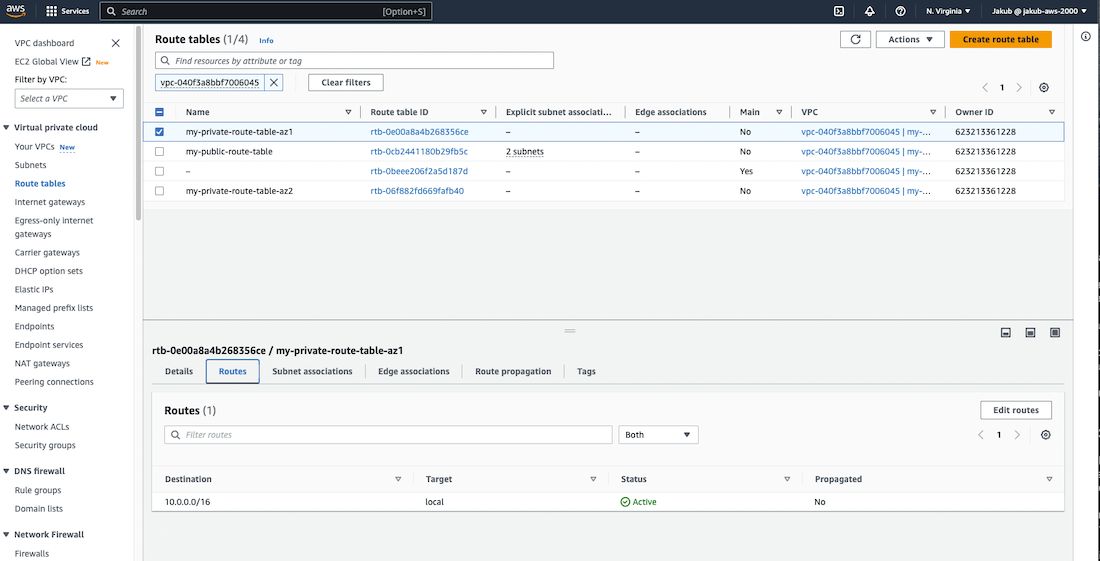
Task: Click the Filter routes search field
Action: (x=388, y=435)
